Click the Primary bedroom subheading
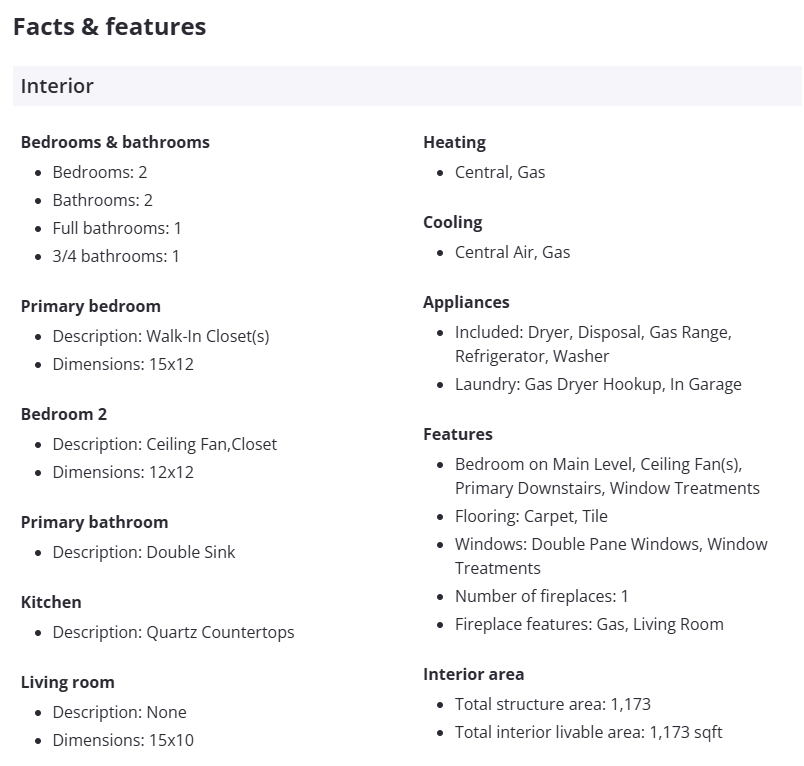The width and height of the screenshot is (804, 766). [90, 306]
